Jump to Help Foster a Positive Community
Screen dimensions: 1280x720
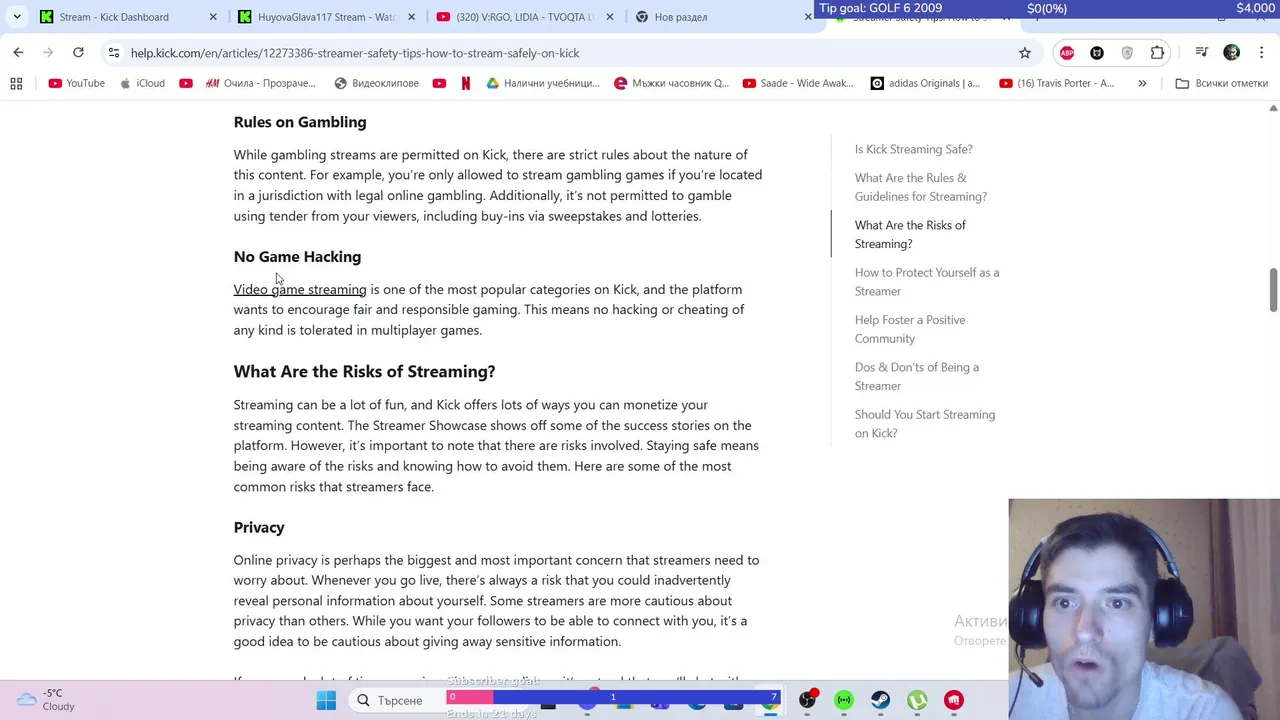pos(910,329)
